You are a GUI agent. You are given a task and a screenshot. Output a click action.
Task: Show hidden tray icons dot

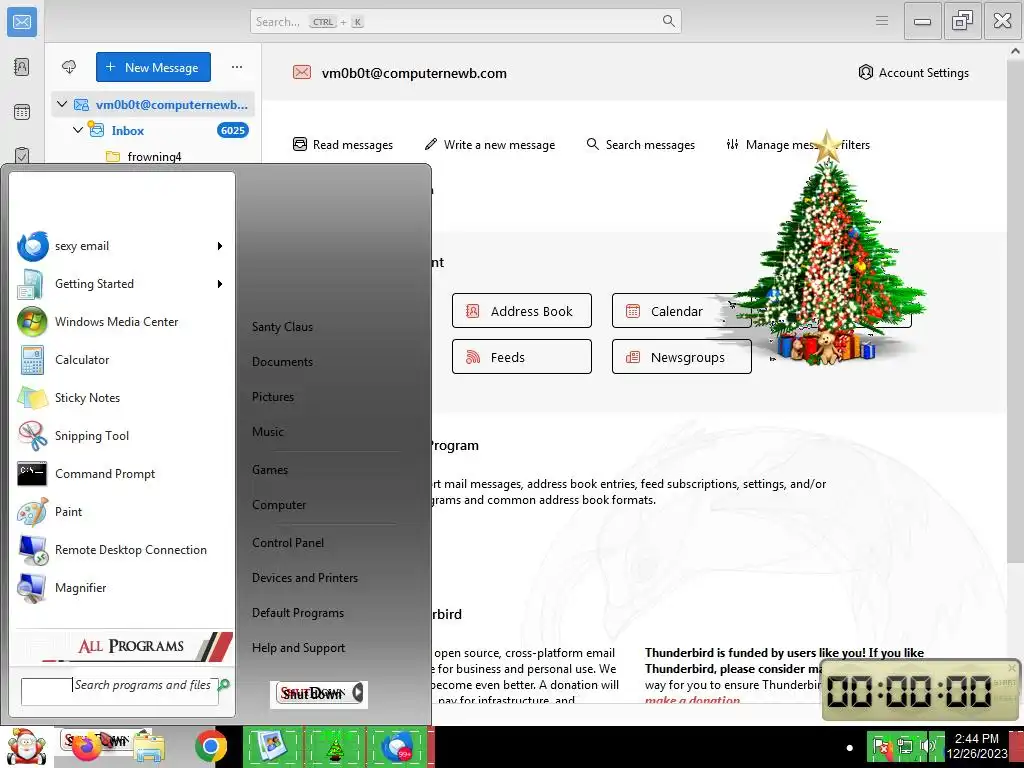849,748
